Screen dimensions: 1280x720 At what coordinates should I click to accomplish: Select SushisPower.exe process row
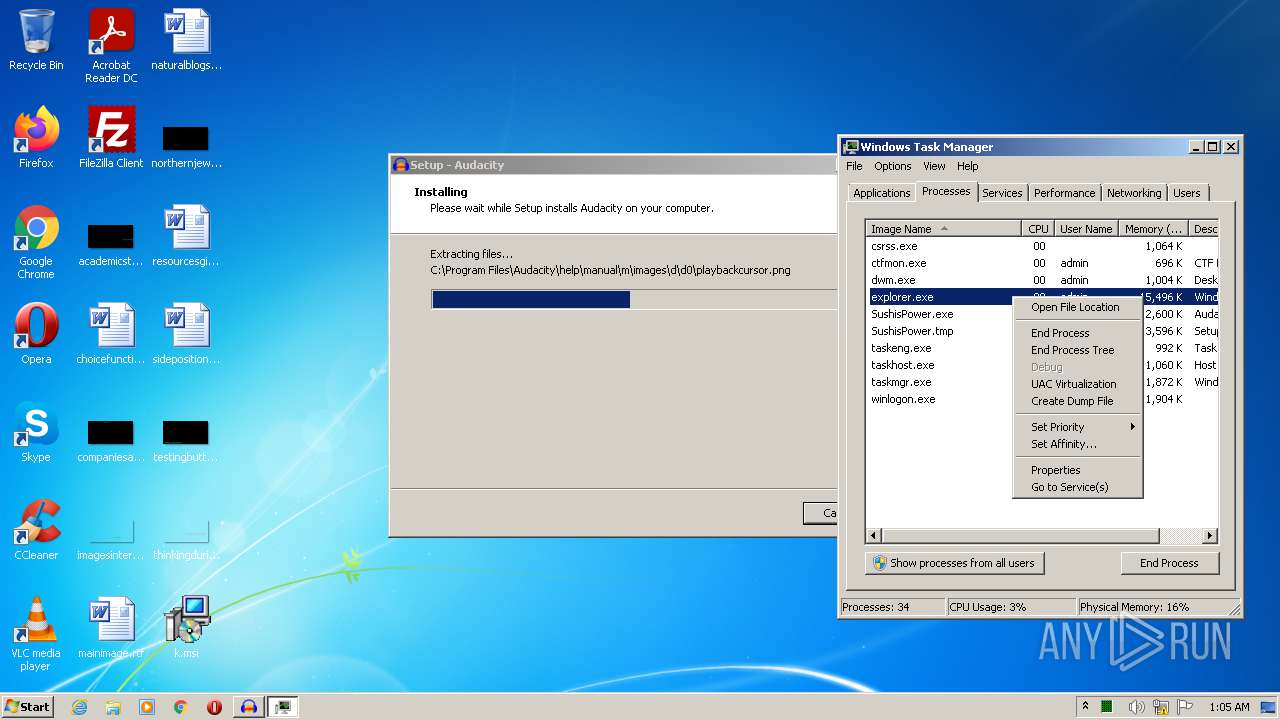click(1040, 314)
